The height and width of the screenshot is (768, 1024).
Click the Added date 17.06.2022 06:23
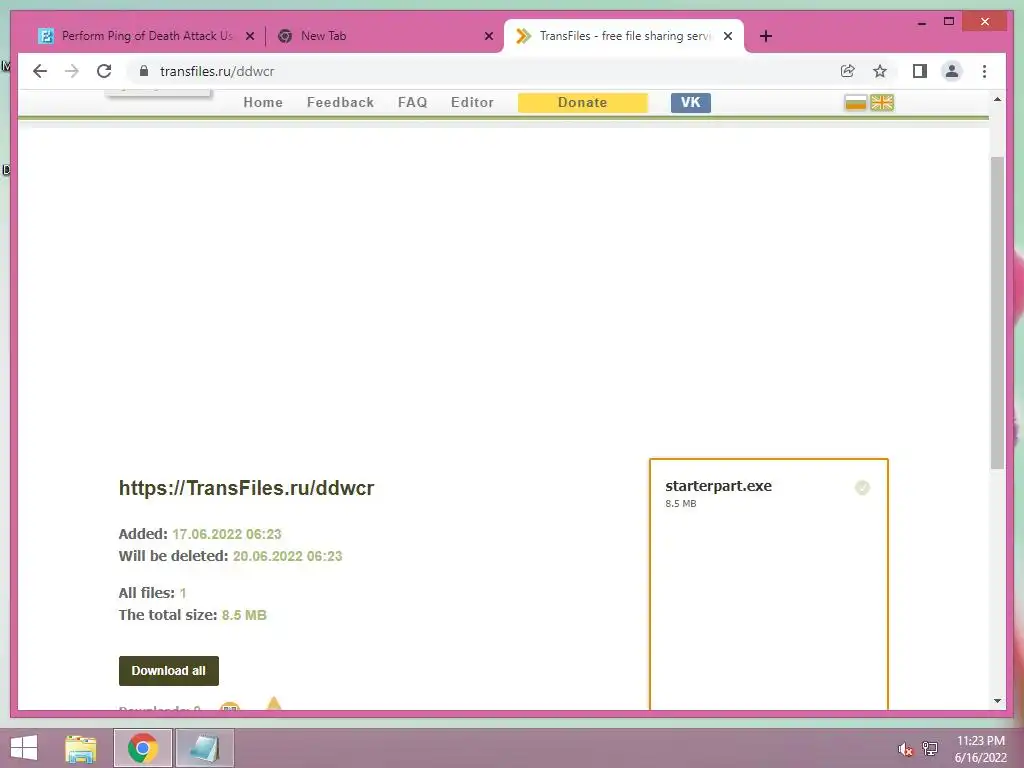(227, 534)
